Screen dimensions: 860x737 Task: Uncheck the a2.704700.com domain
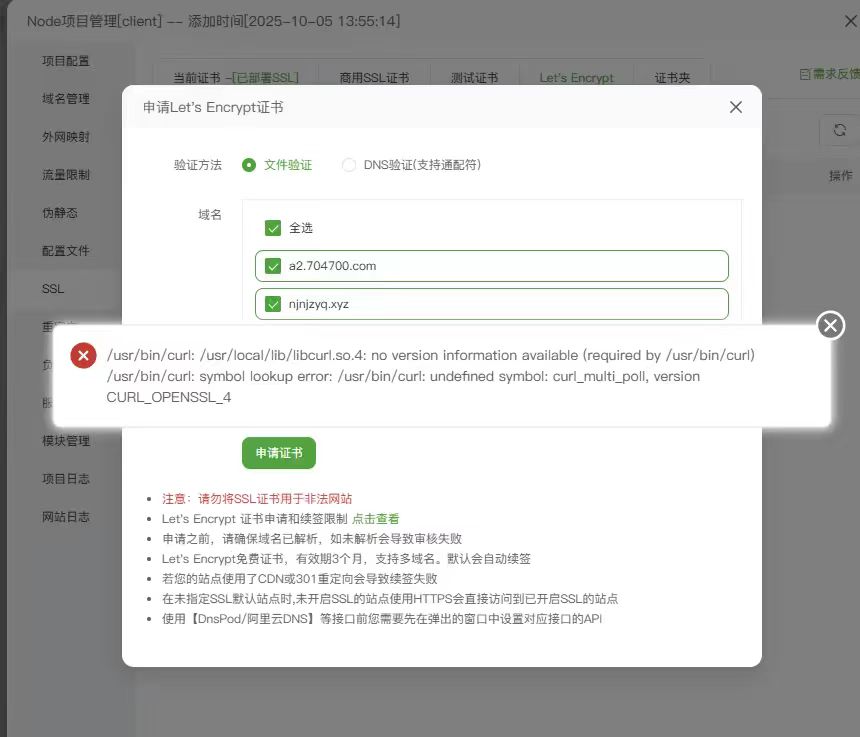(x=273, y=266)
